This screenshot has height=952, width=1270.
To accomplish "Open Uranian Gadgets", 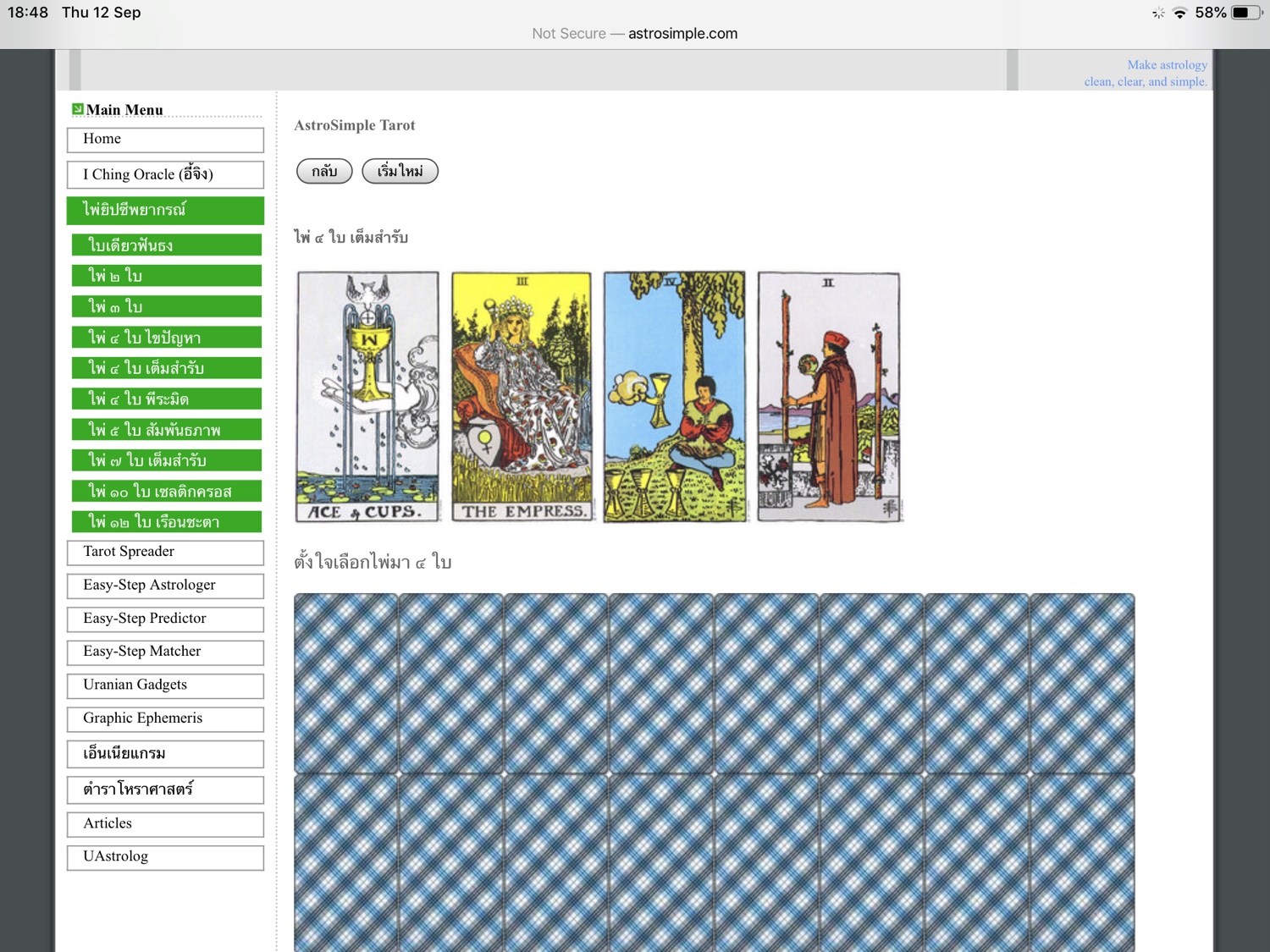I will pyautogui.click(x=165, y=685).
